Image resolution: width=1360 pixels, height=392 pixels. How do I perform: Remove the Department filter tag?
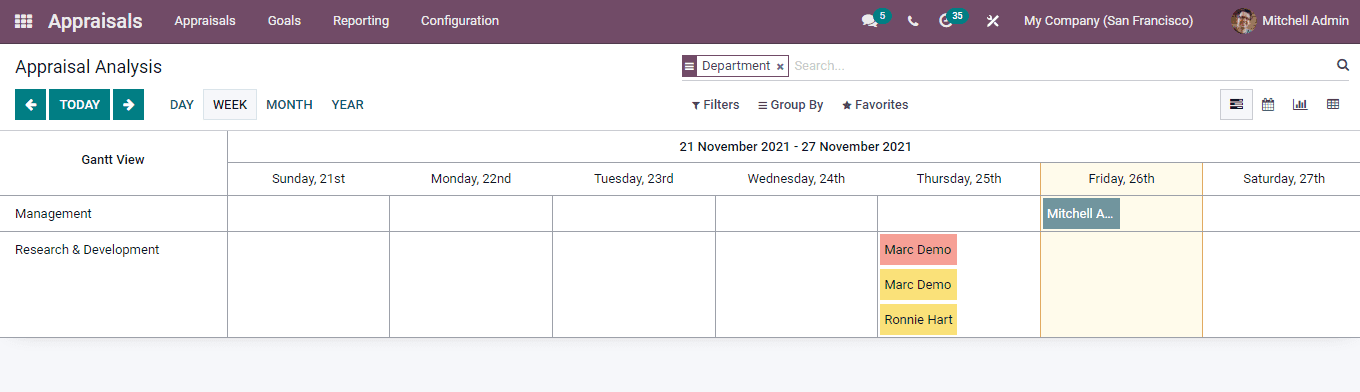tap(780, 66)
